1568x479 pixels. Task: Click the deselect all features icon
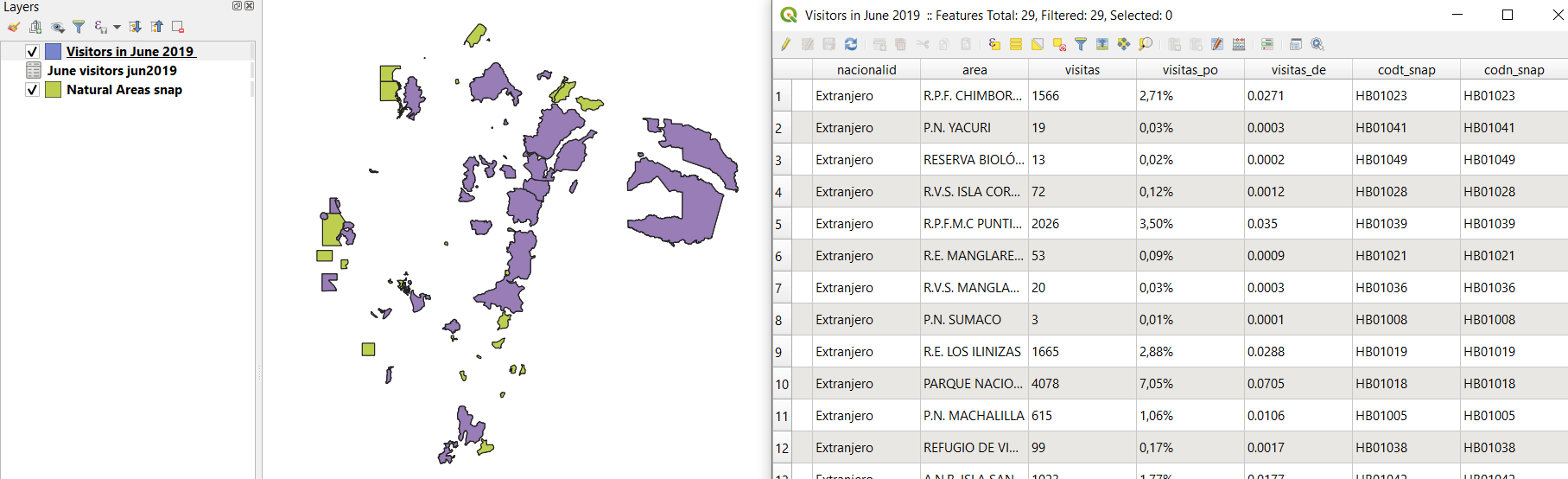pyautogui.click(x=1059, y=44)
